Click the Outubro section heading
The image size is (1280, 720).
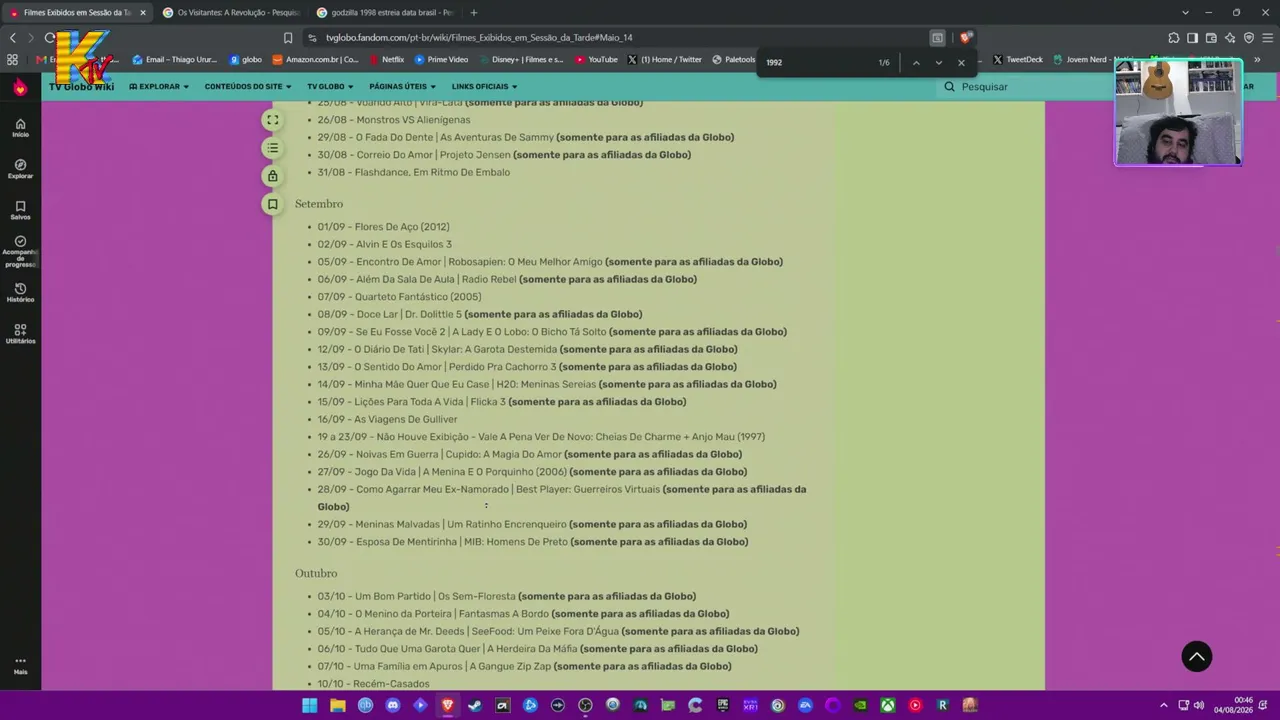(x=316, y=574)
